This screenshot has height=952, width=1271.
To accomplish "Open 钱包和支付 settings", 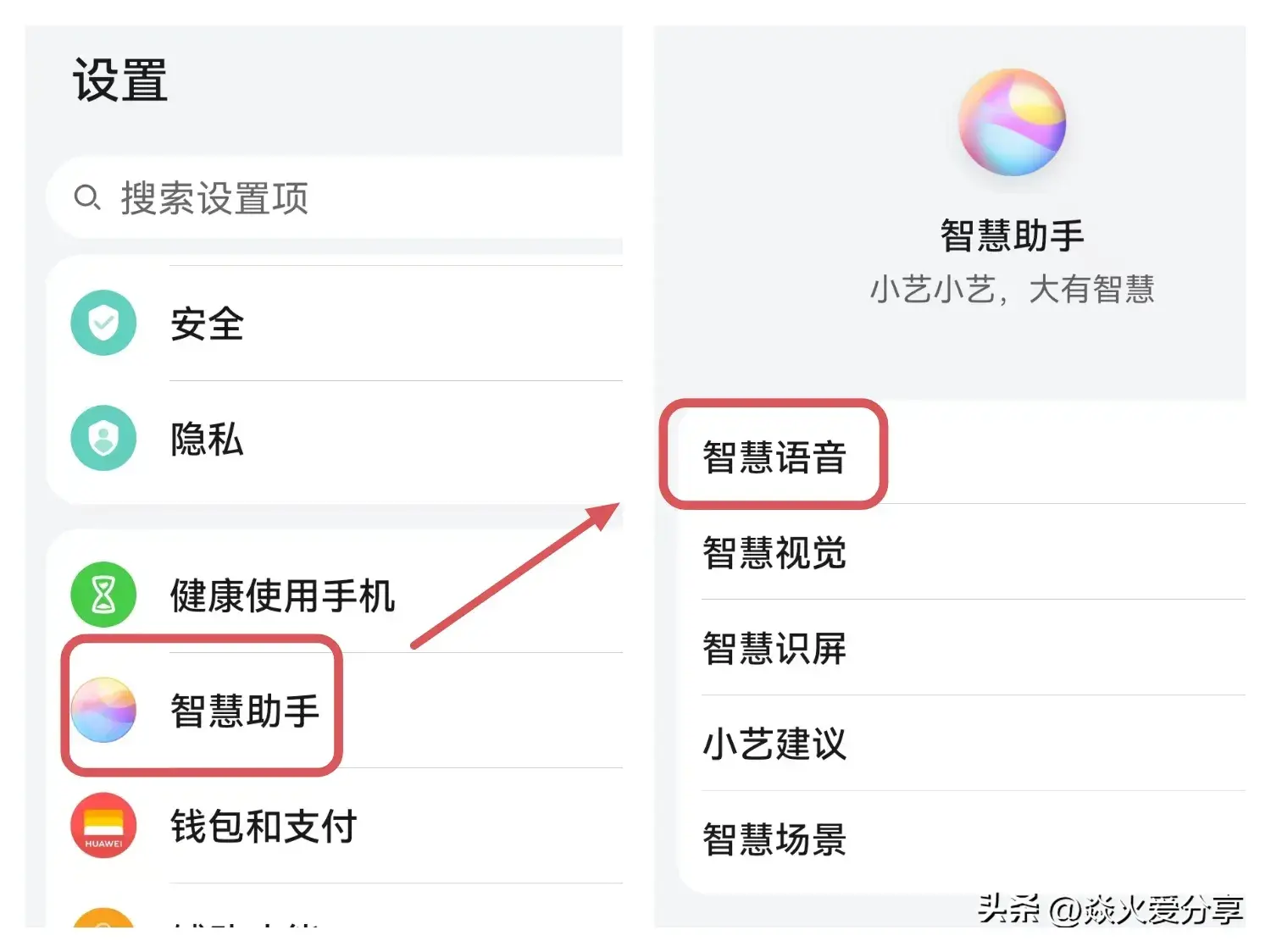I will (264, 826).
